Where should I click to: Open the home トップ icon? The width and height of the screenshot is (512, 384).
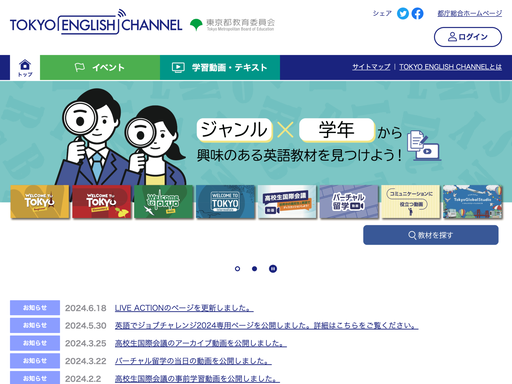25,68
